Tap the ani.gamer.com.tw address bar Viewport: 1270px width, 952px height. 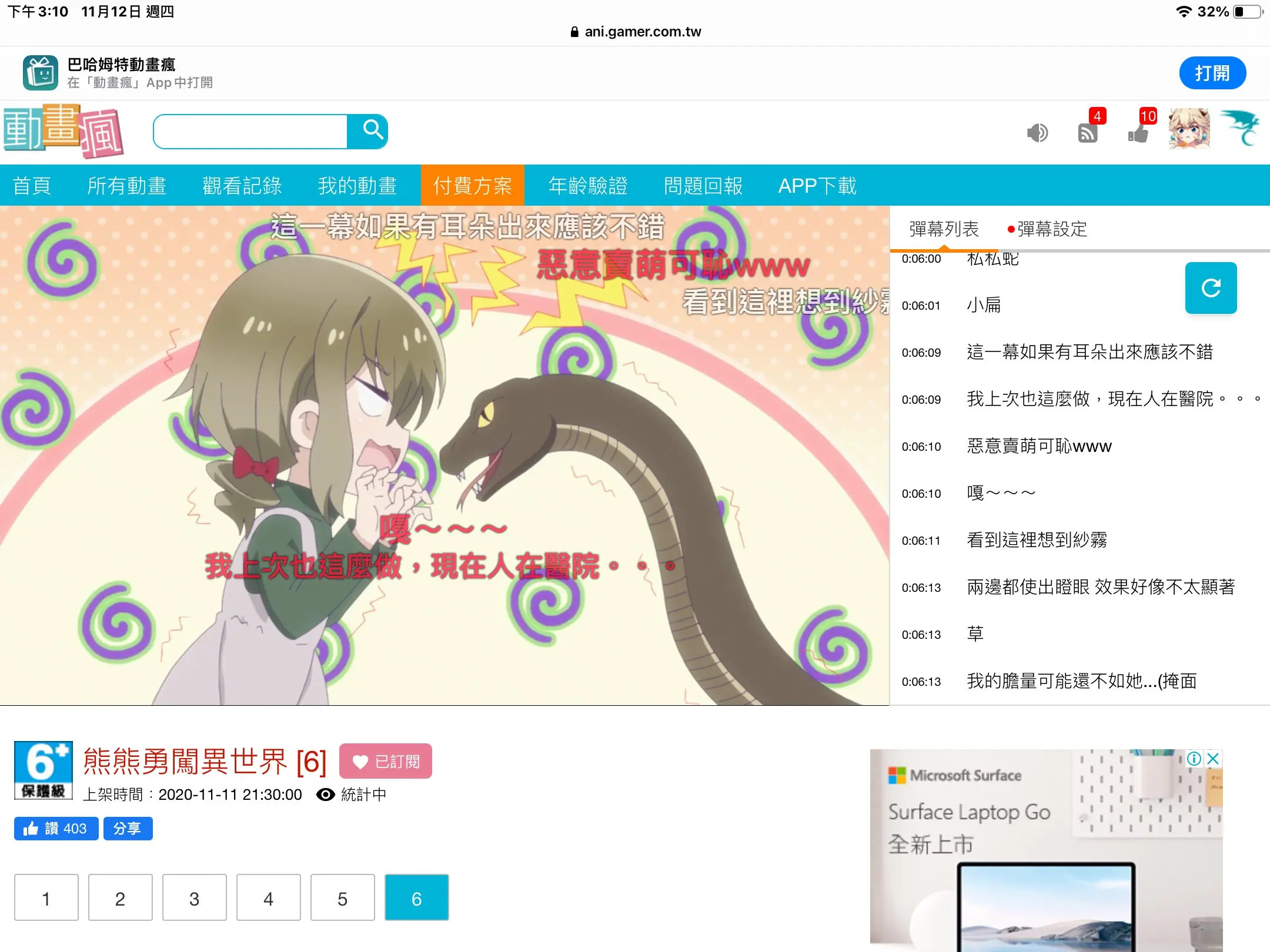pos(635,32)
